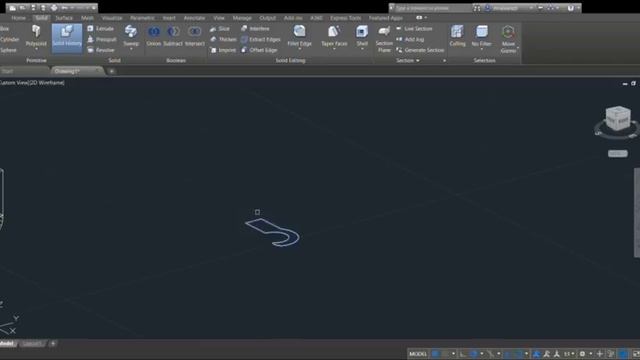Toggle Ortho mode in status bar

463,354
